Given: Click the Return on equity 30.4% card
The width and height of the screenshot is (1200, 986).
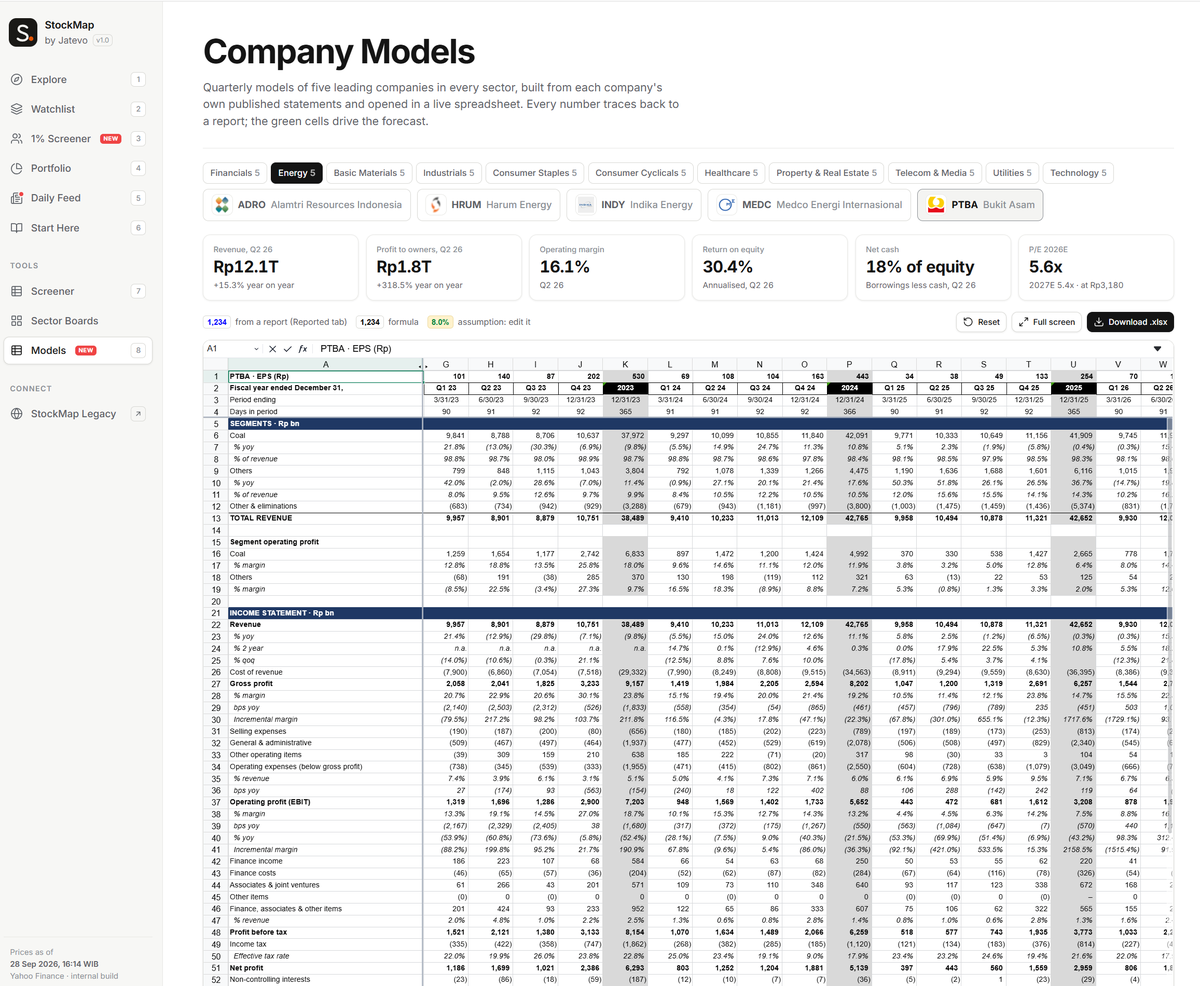Looking at the screenshot, I should coord(768,268).
